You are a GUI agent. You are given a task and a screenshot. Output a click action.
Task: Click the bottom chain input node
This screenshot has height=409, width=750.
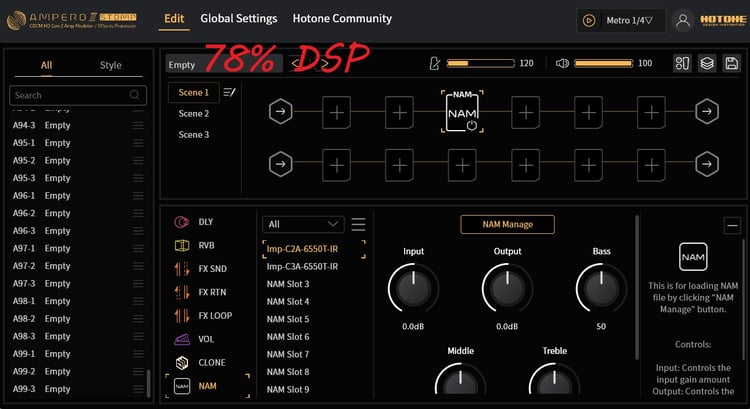click(x=280, y=164)
